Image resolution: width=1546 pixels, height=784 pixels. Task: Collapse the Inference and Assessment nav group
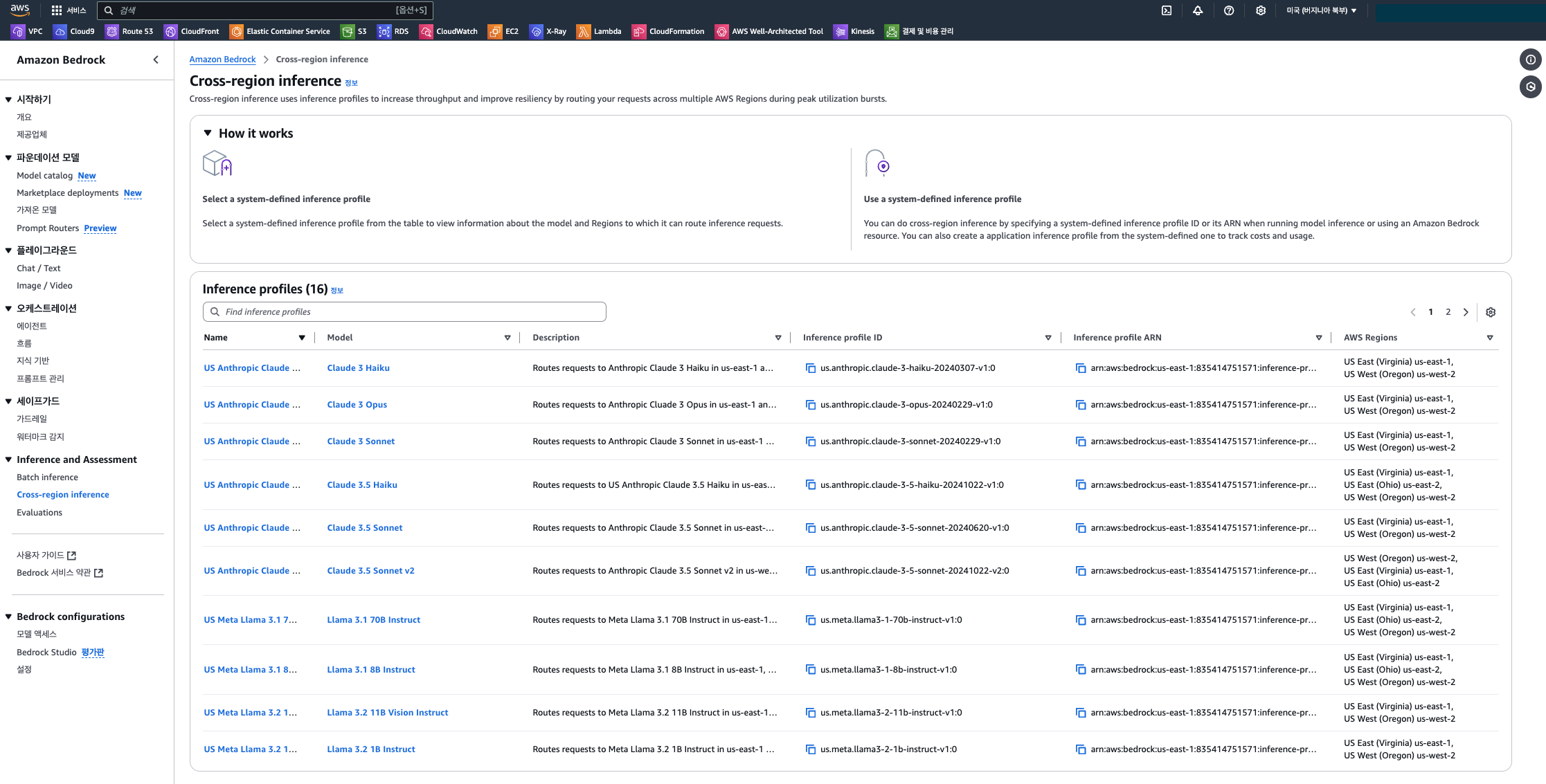click(8, 459)
